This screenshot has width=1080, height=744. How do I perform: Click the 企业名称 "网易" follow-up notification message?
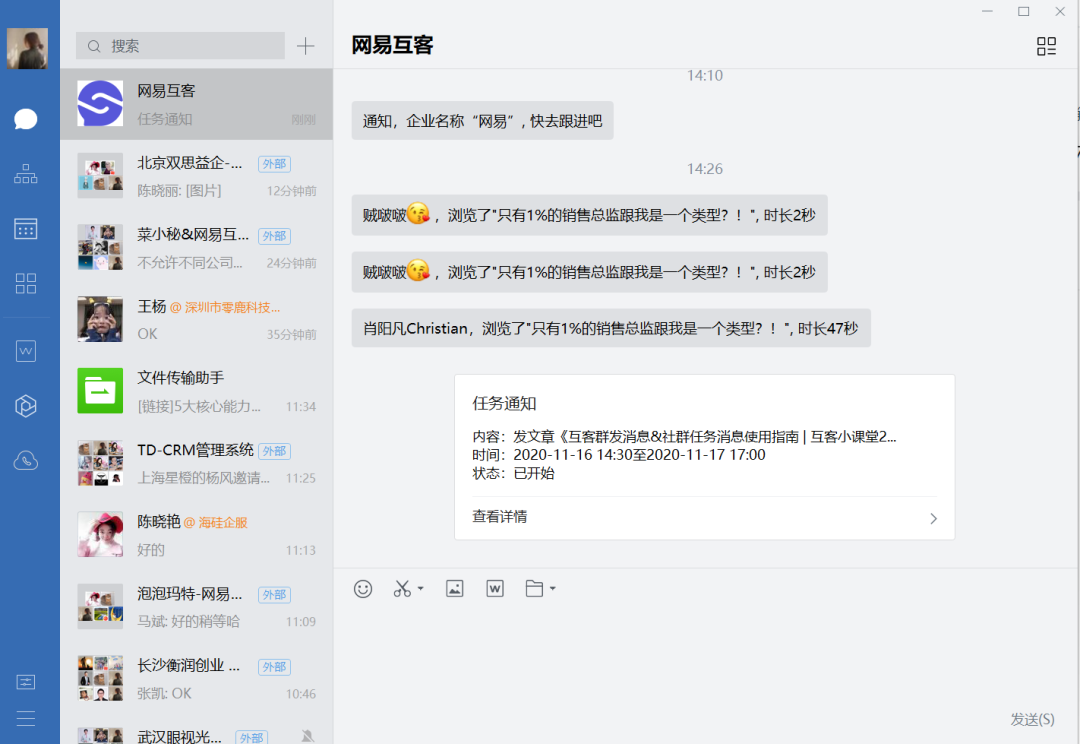click(x=482, y=121)
